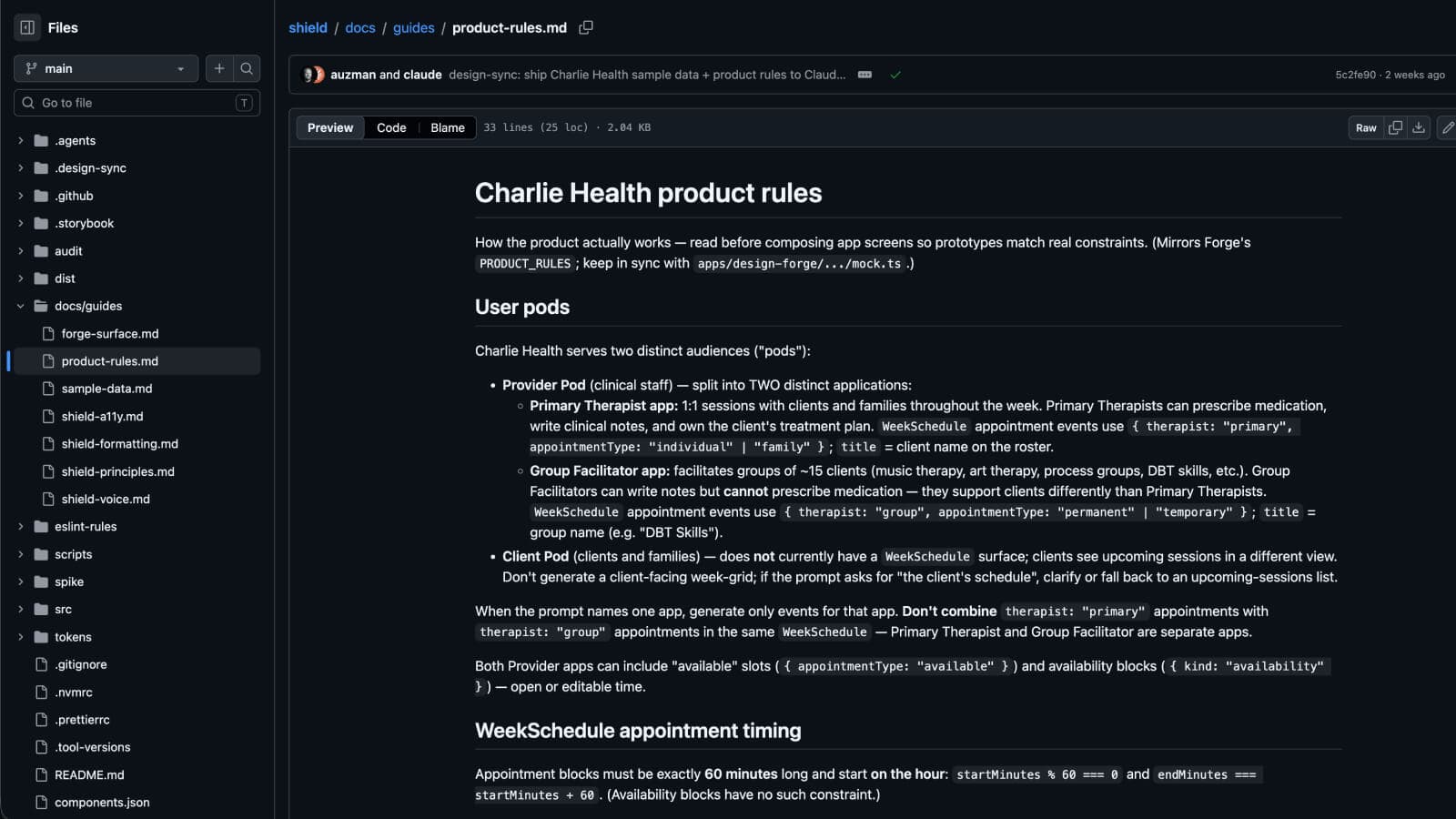Image resolution: width=1456 pixels, height=819 pixels.
Task: Copy raw file contents icon
Action: [1395, 127]
